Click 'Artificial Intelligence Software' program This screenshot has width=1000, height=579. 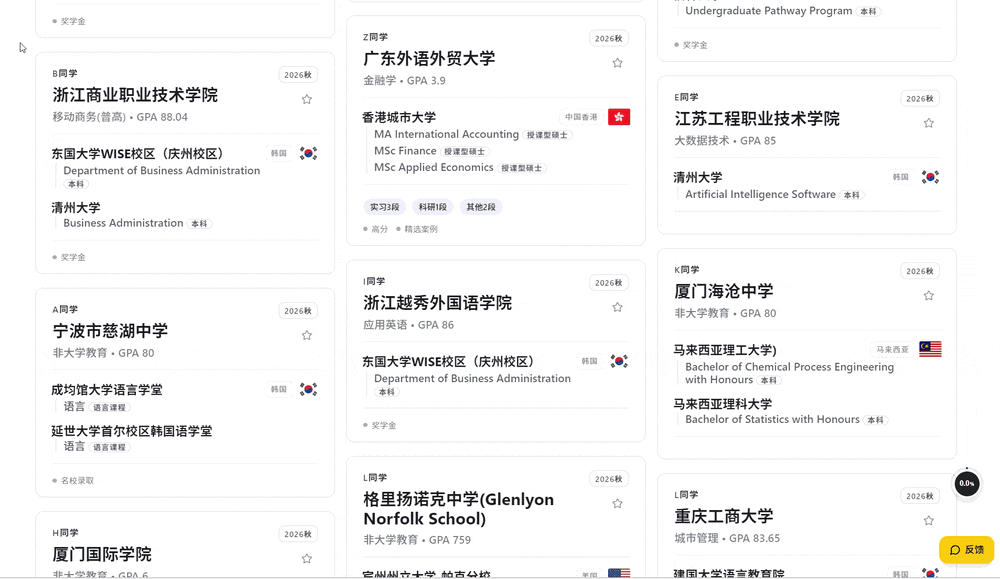pos(760,194)
